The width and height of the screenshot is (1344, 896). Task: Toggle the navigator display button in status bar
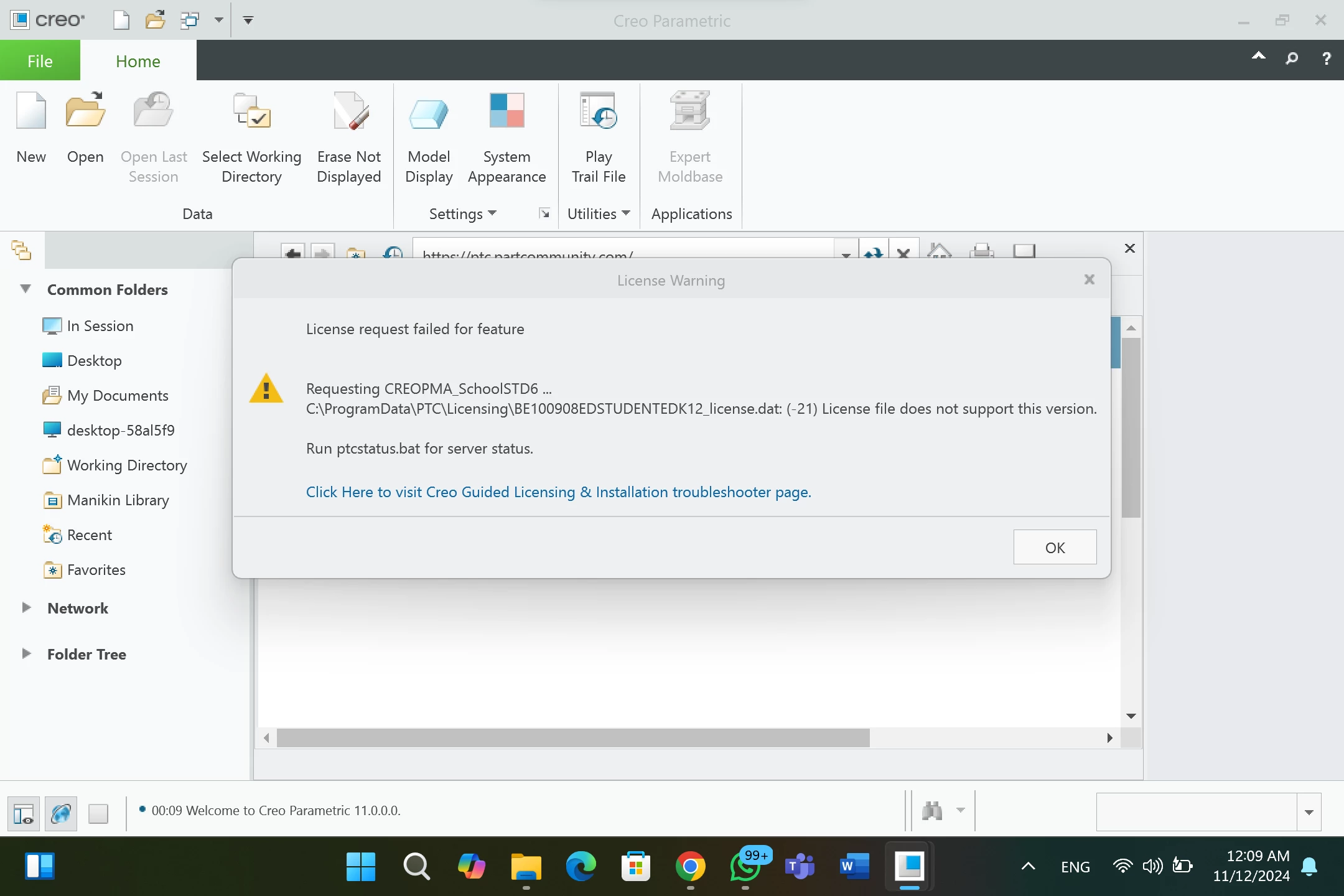pos(24,813)
